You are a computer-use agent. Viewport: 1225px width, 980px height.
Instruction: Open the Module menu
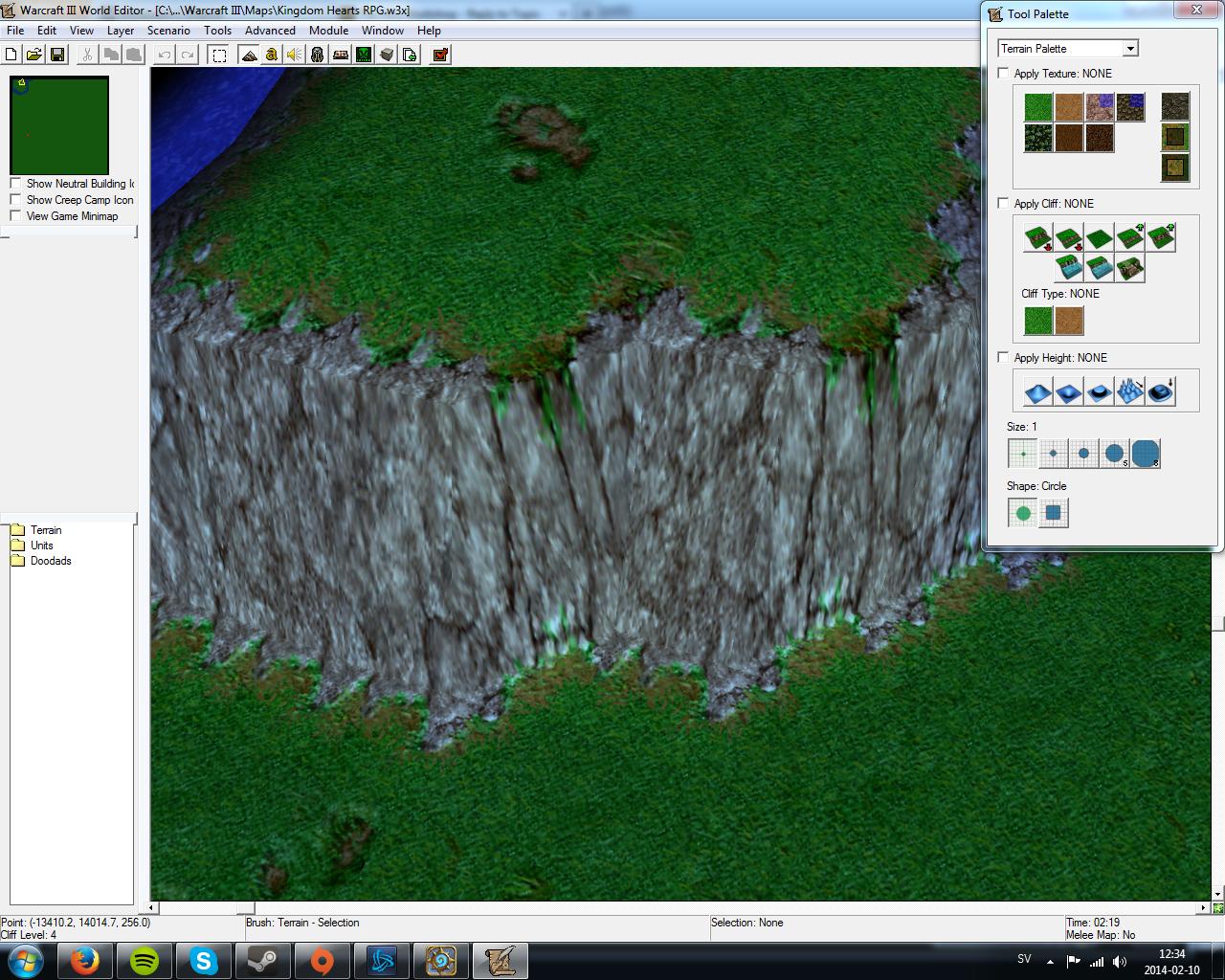(x=328, y=31)
